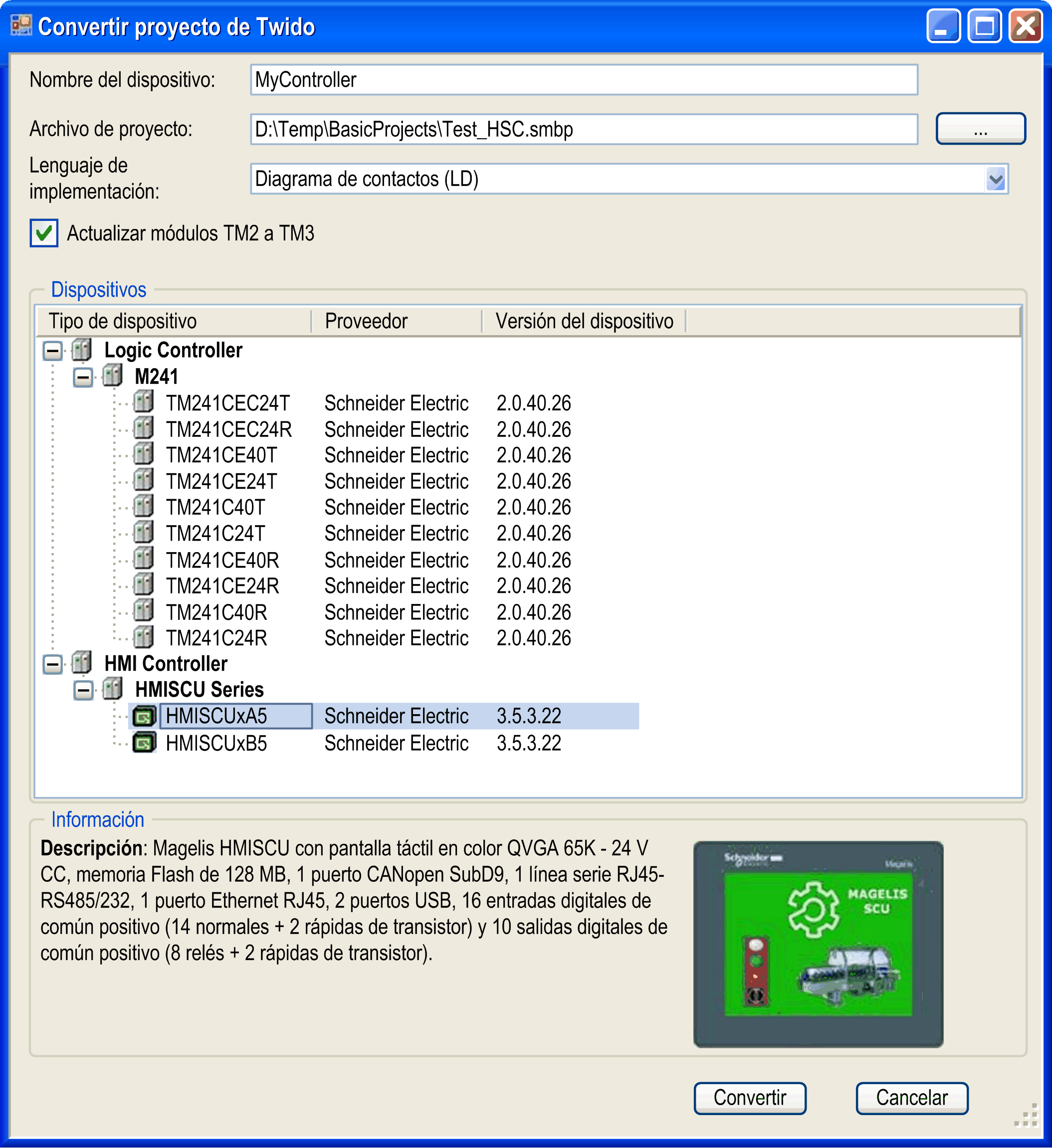Close the Convertir proyecto de Twido dialog

1026,26
